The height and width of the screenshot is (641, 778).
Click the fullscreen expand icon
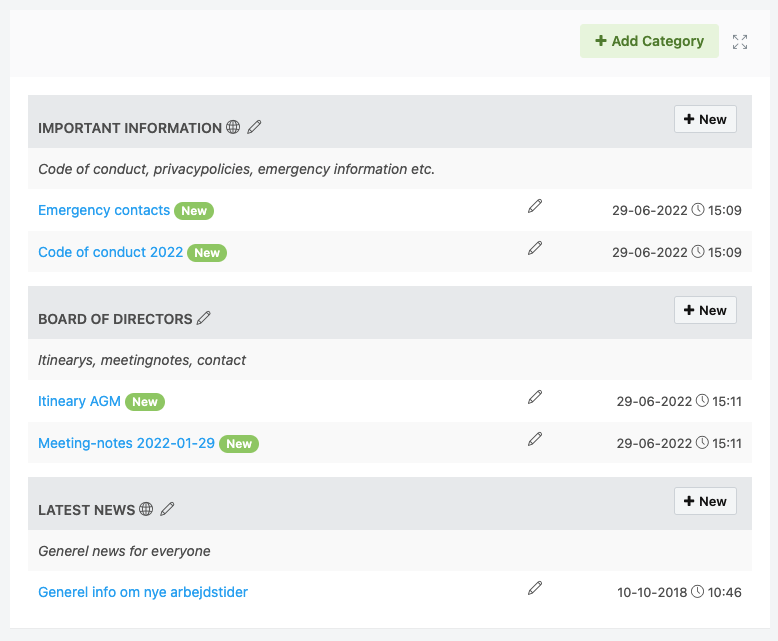pyautogui.click(x=740, y=42)
